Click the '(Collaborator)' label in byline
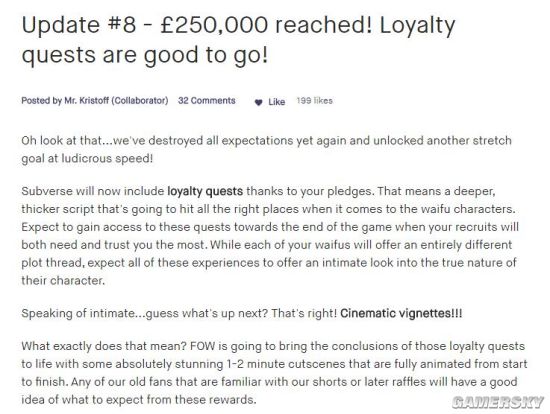Image resolution: width=550 pixels, height=414 pixels. [140, 101]
